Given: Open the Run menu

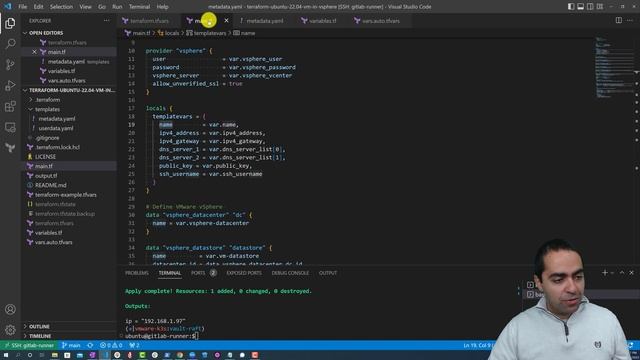Looking at the screenshot, I should 117,7.
